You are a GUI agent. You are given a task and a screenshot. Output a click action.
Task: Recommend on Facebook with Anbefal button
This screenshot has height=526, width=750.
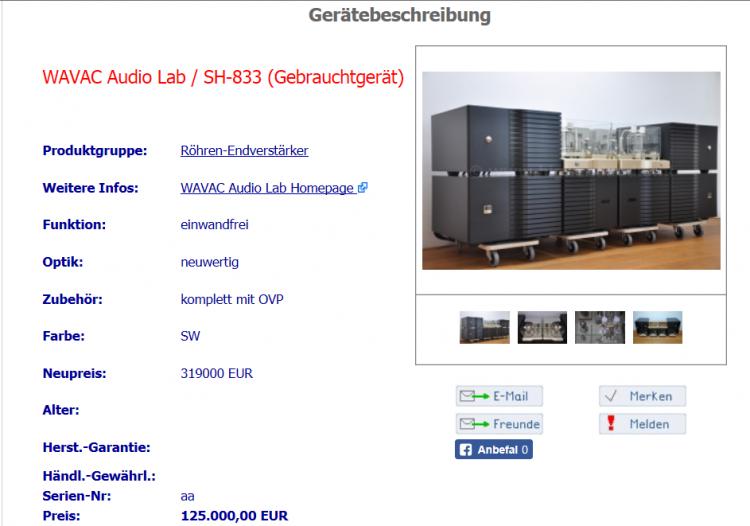tap(494, 449)
